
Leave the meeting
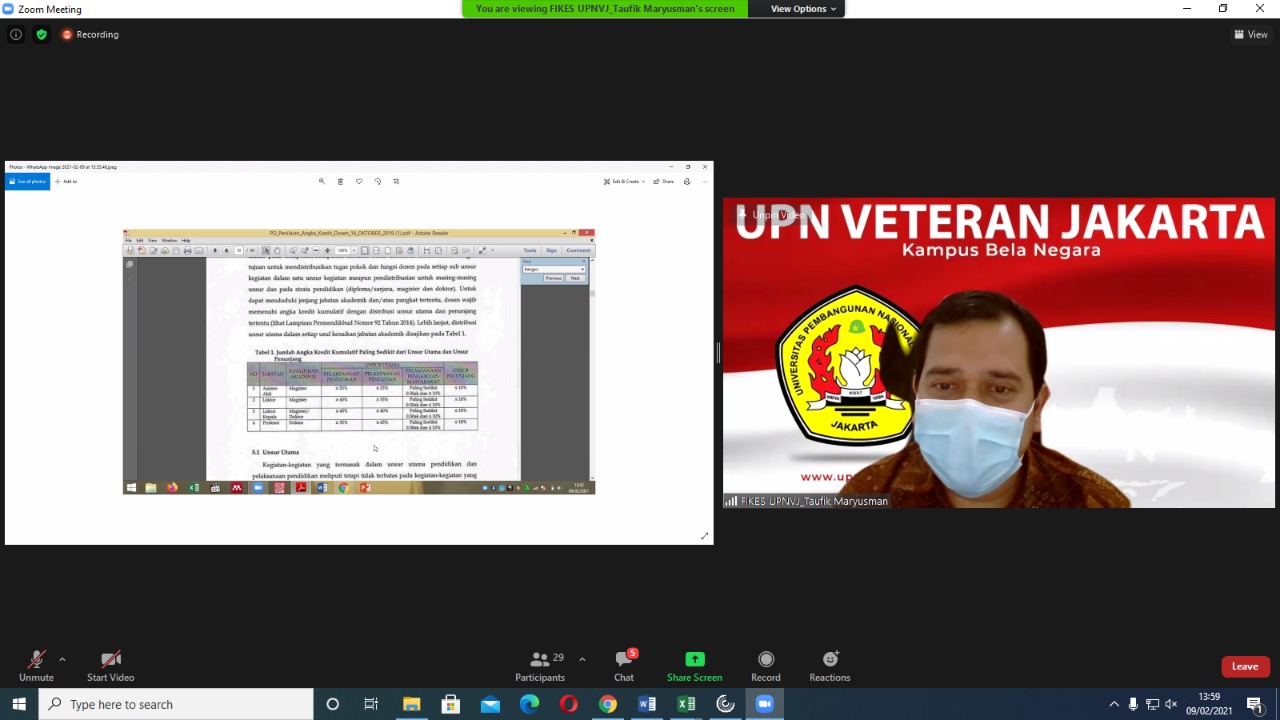[1245, 667]
